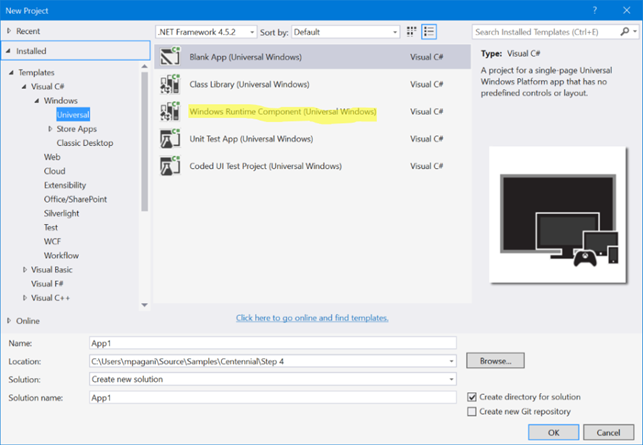643x445 pixels.
Task: Select the Office/SharePoint category
Action: [75, 199]
